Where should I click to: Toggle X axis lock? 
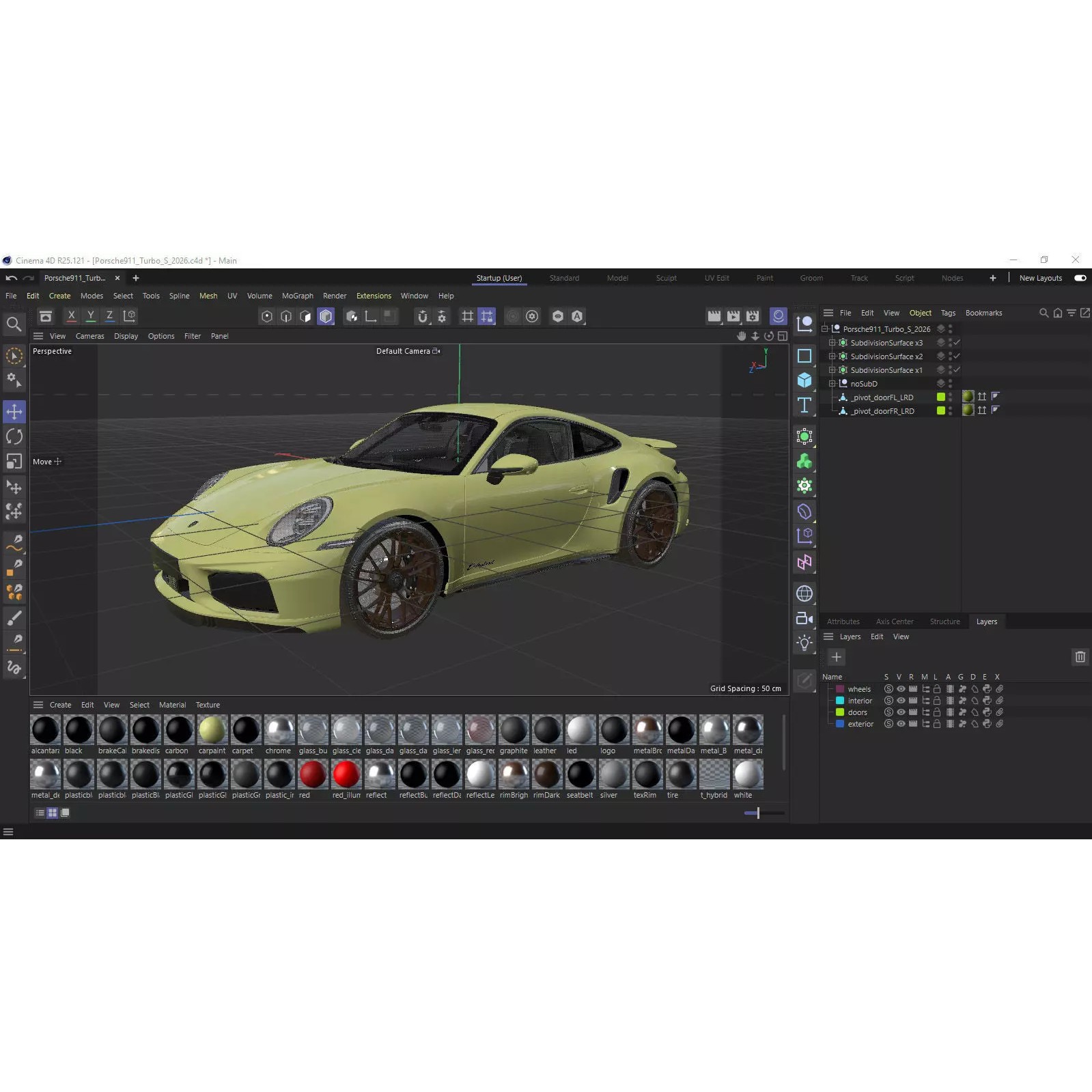[71, 316]
